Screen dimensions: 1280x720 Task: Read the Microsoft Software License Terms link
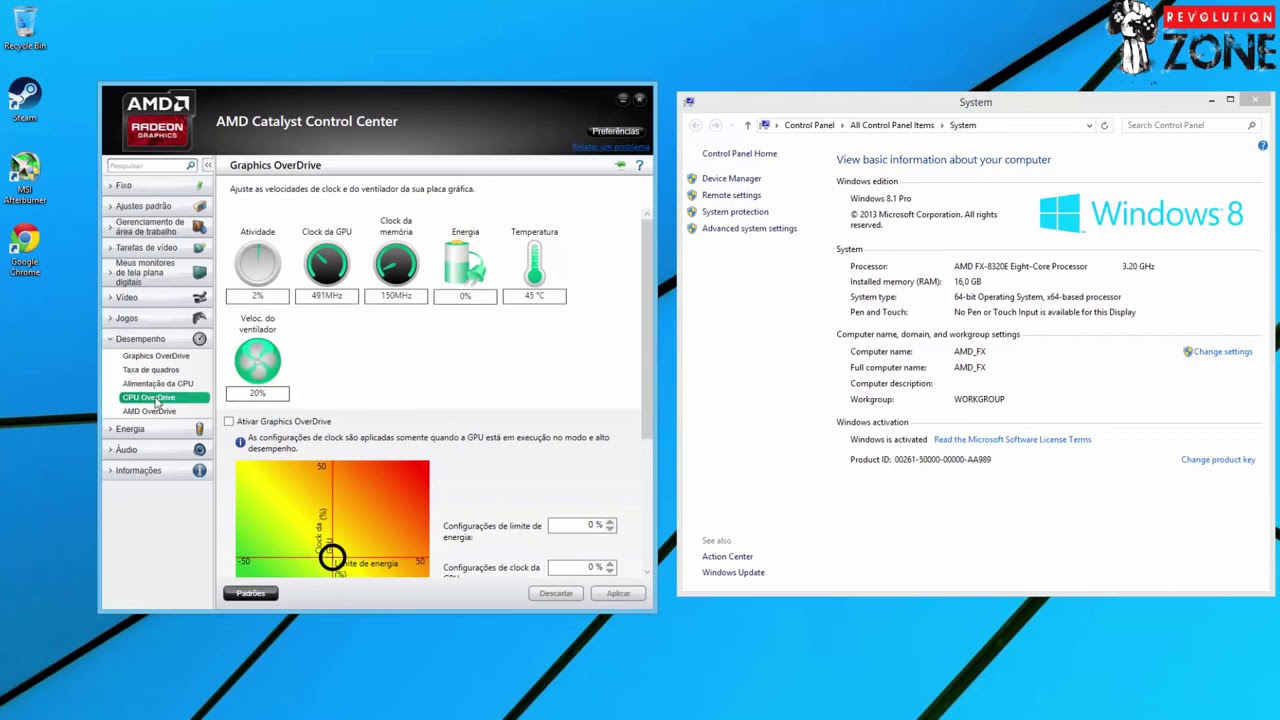click(1012, 439)
